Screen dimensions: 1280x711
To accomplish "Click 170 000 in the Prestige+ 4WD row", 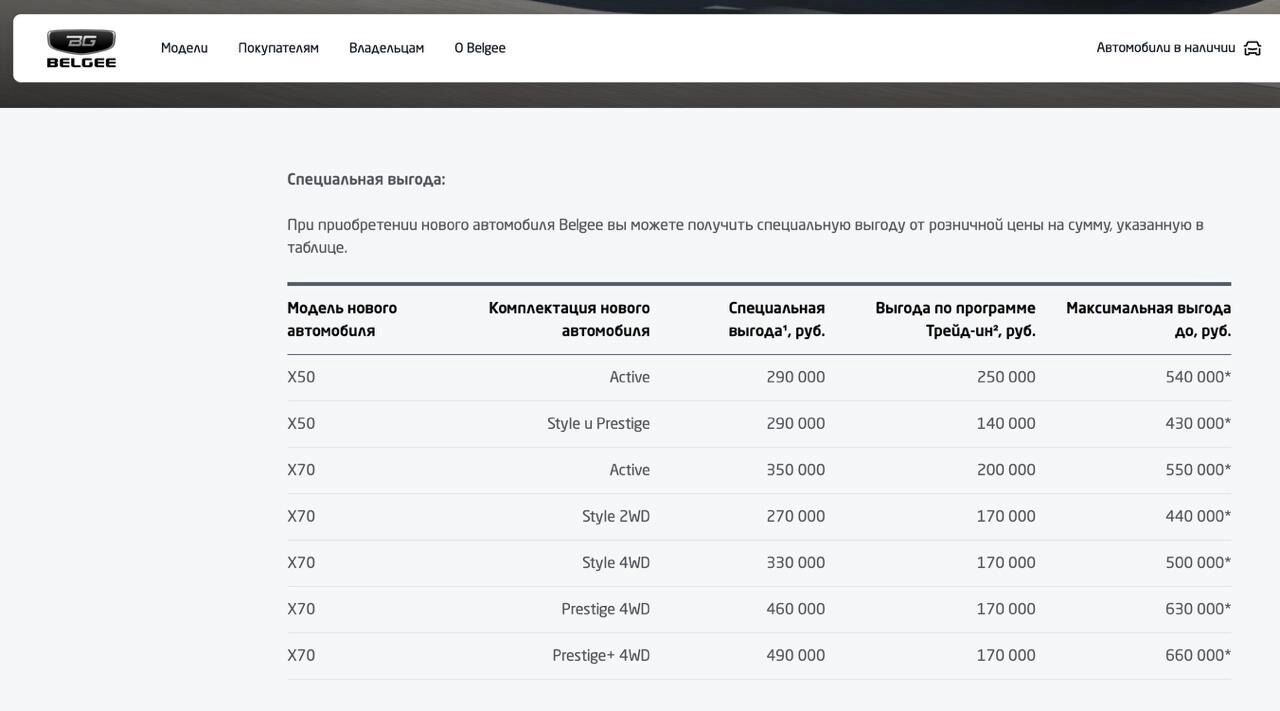I will coord(1006,656).
